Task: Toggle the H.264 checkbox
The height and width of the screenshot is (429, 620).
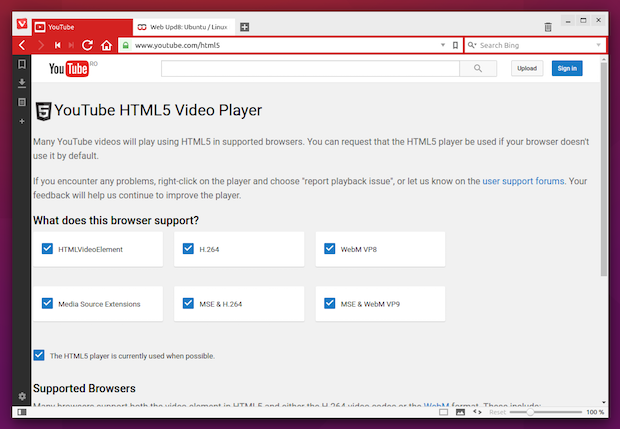Action: click(188, 249)
